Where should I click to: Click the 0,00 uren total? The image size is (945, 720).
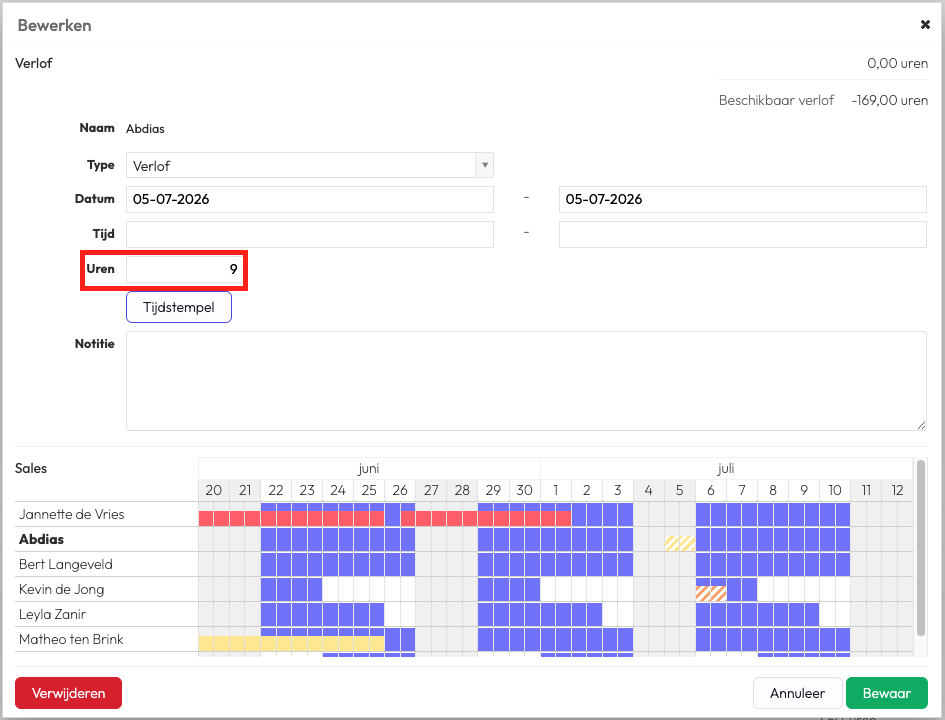tap(897, 63)
